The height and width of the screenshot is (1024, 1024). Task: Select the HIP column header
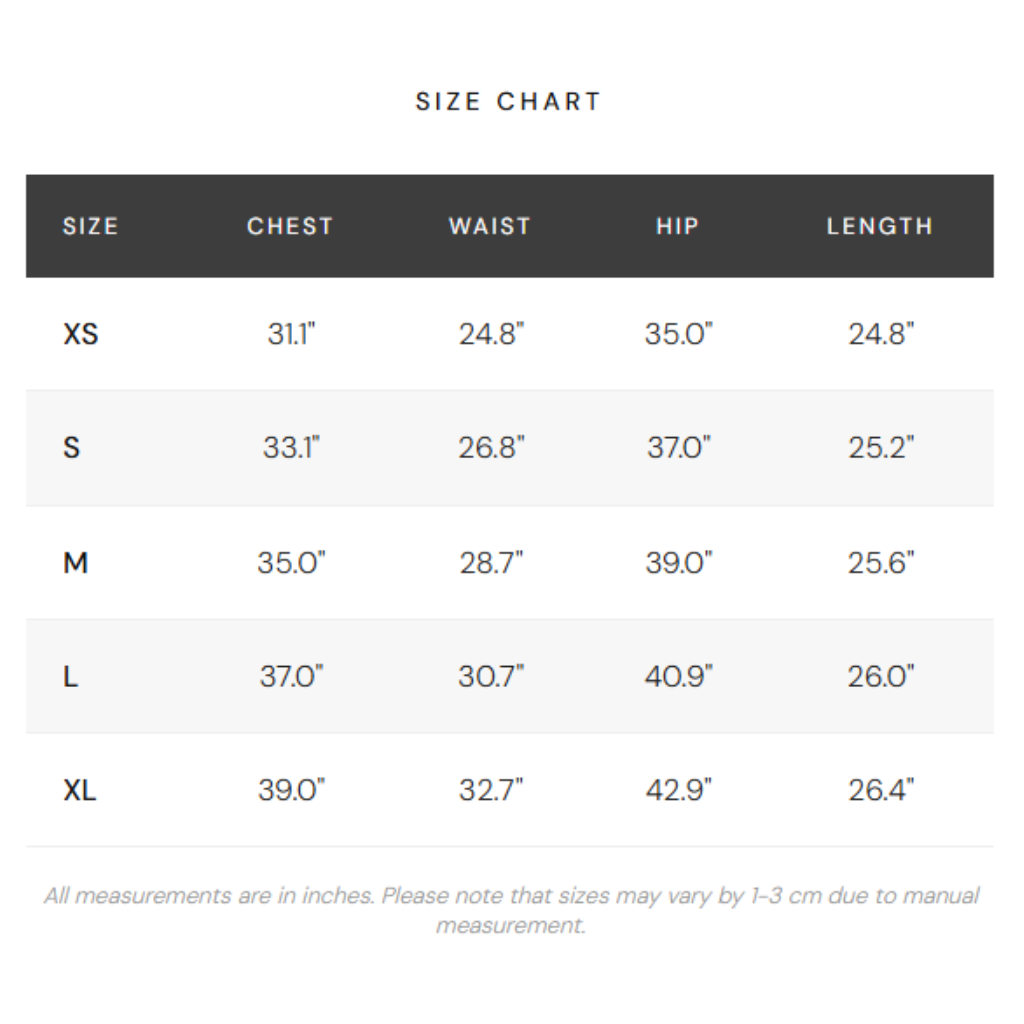[x=677, y=226]
